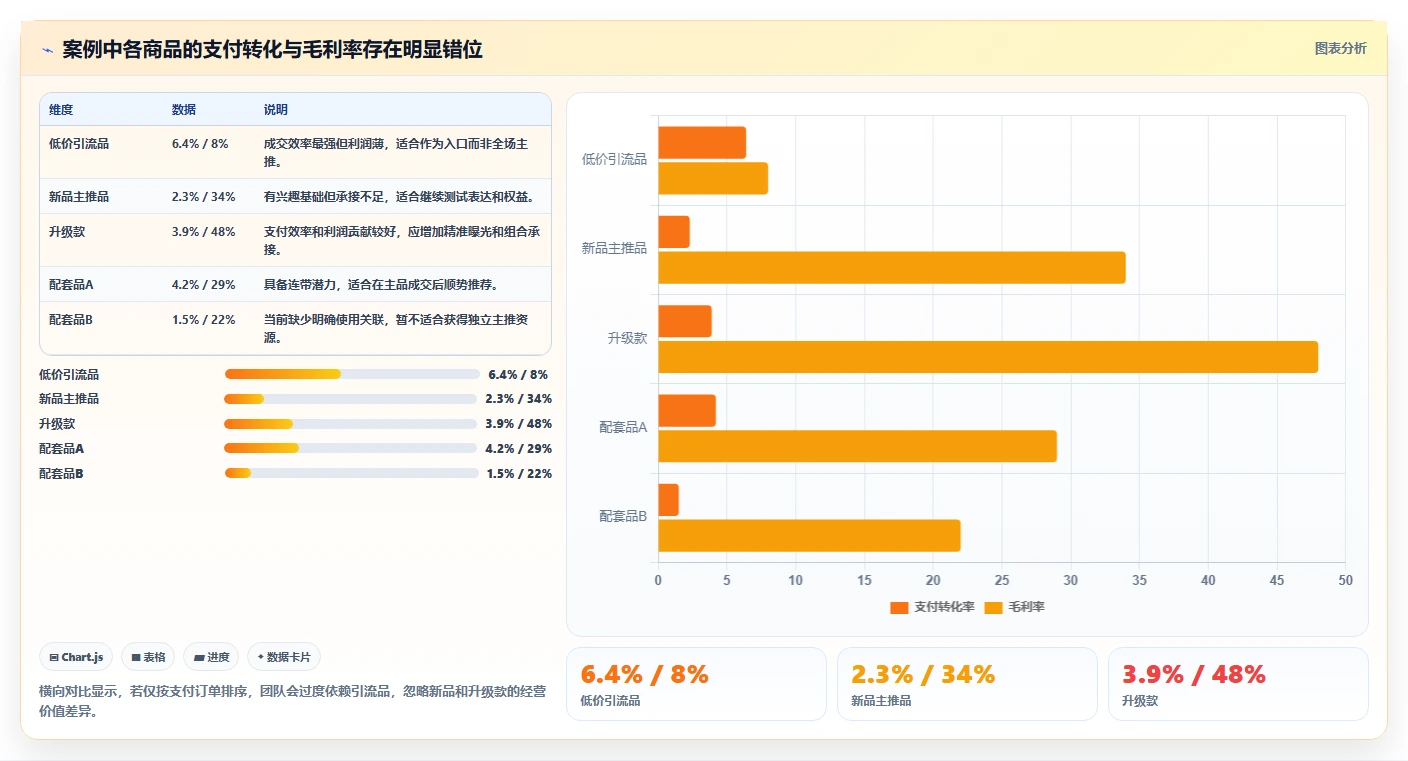Image resolution: width=1408 pixels, height=761 pixels.
Task: Select the 数据卡片 tag chip
Action: tap(284, 657)
